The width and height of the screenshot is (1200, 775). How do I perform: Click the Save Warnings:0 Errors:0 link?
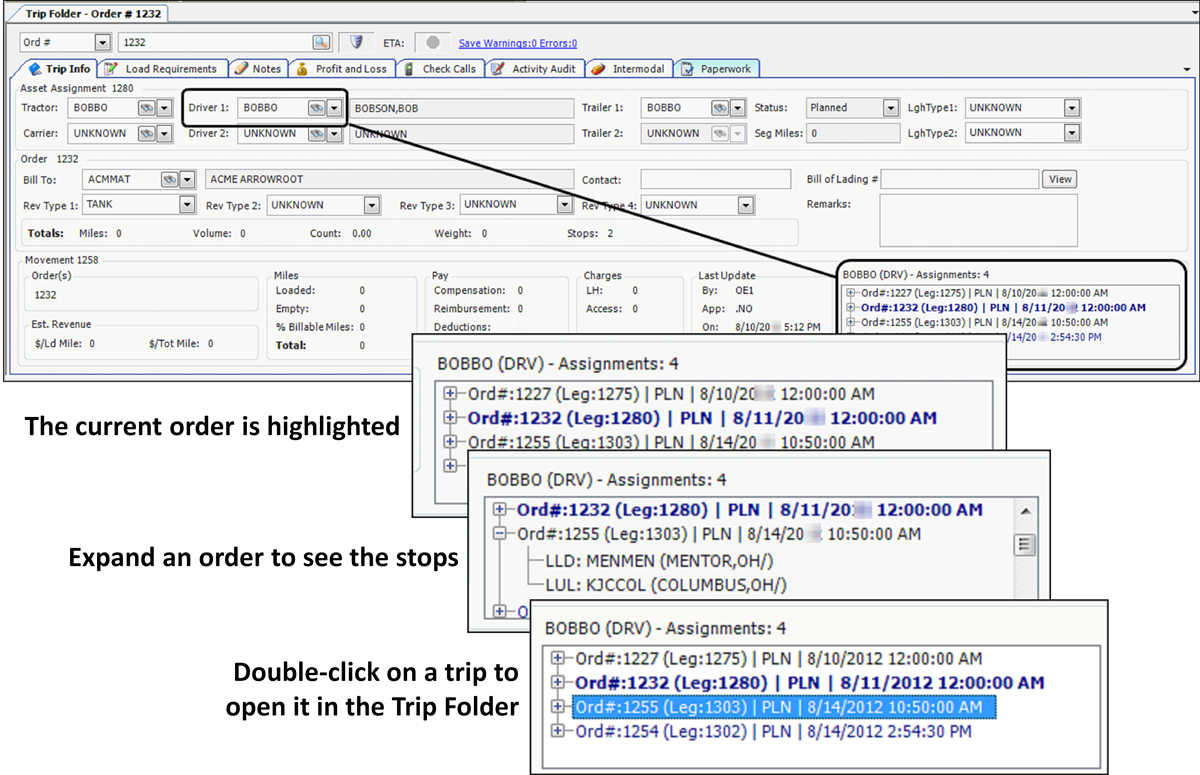pyautogui.click(x=517, y=44)
